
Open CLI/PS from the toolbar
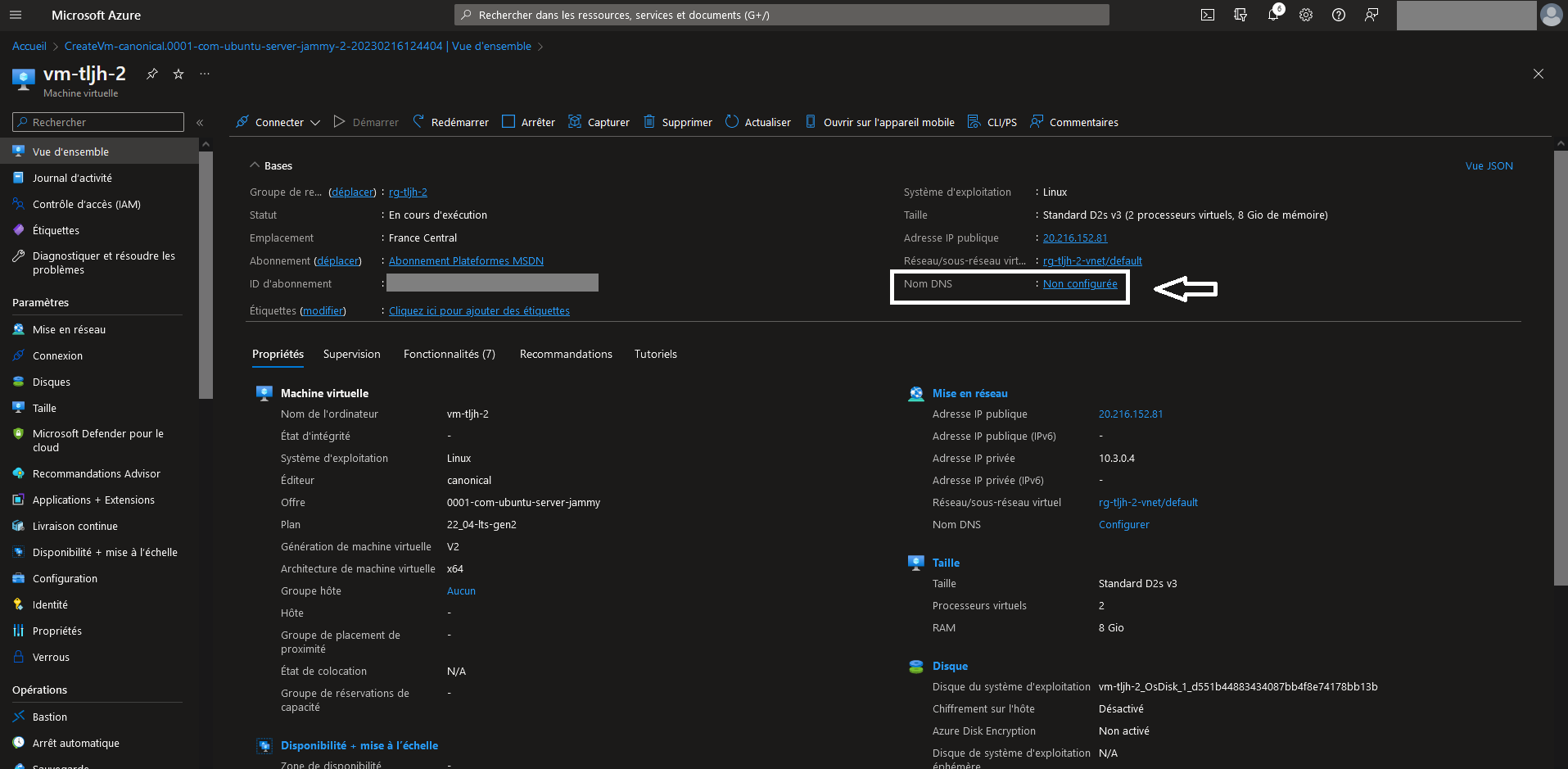pyautogui.click(x=992, y=122)
